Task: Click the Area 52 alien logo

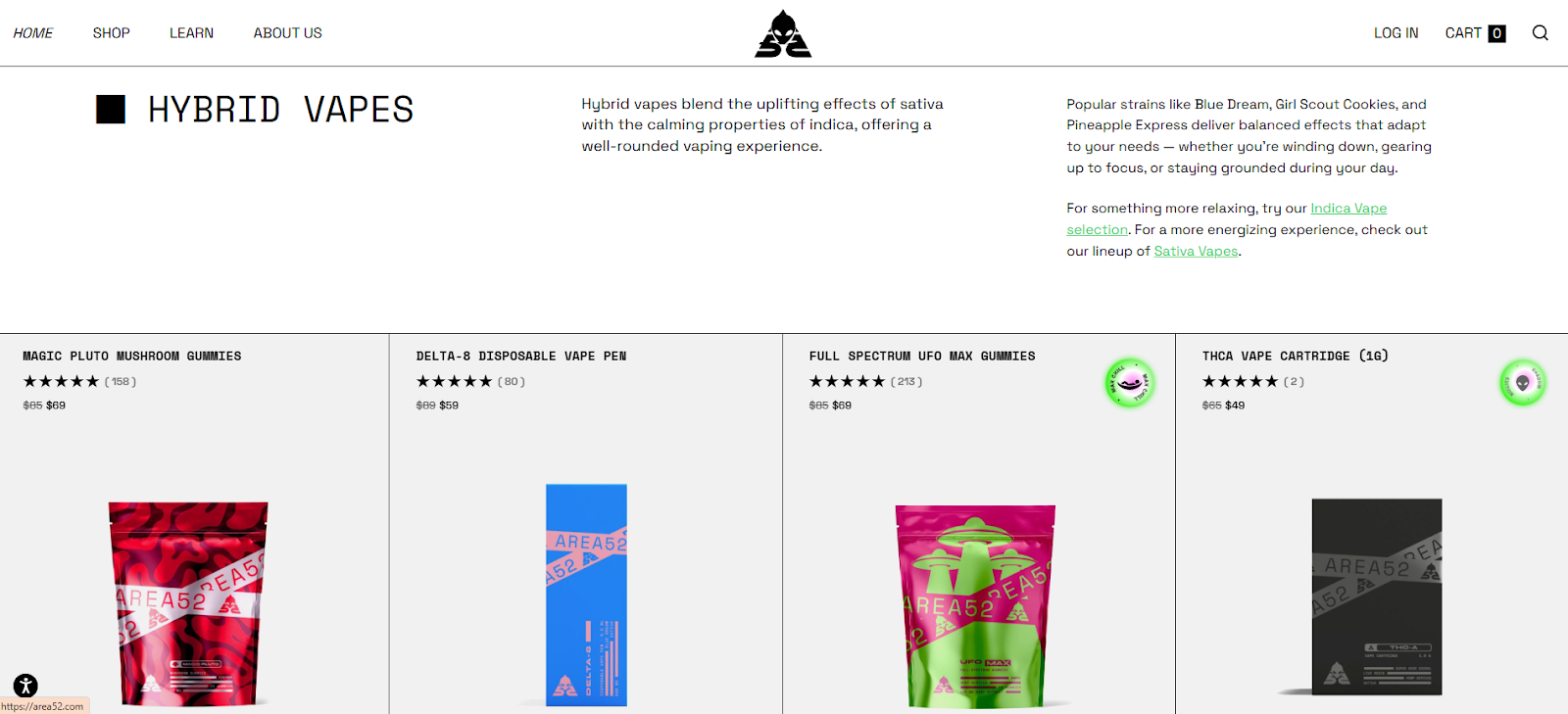Action: [783, 34]
